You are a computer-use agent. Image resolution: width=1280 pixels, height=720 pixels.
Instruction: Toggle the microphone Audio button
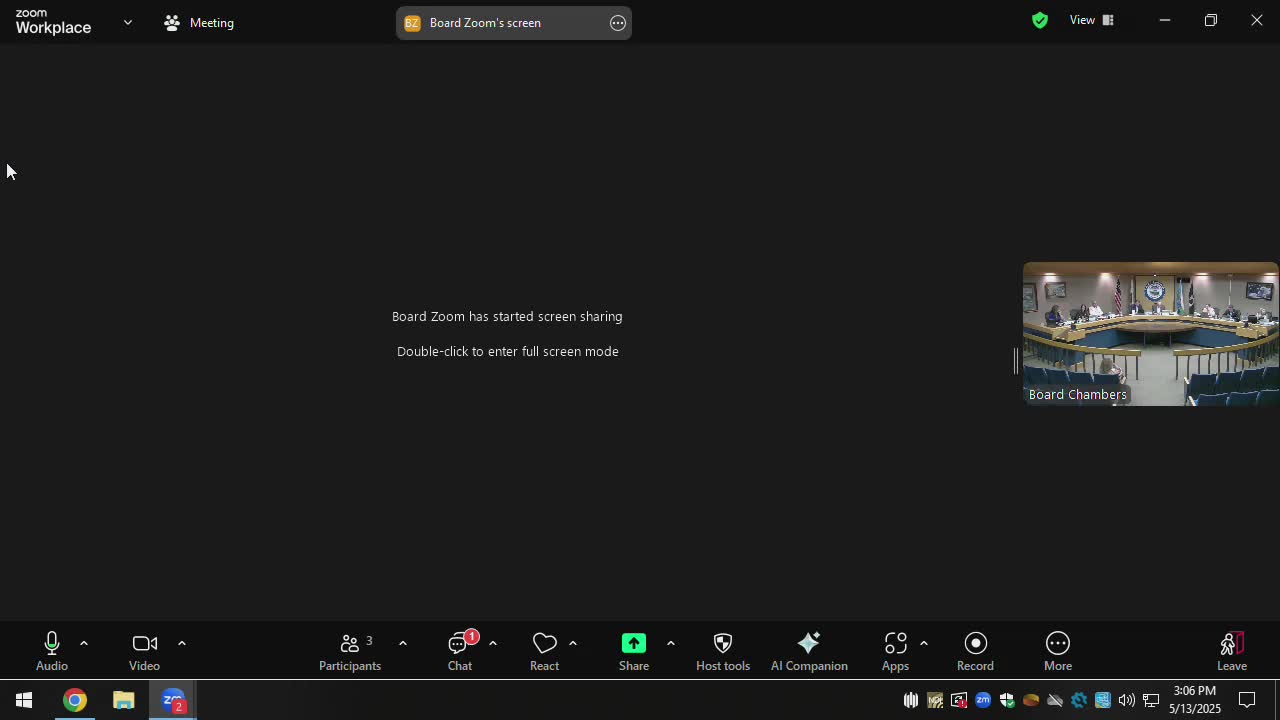click(x=52, y=651)
